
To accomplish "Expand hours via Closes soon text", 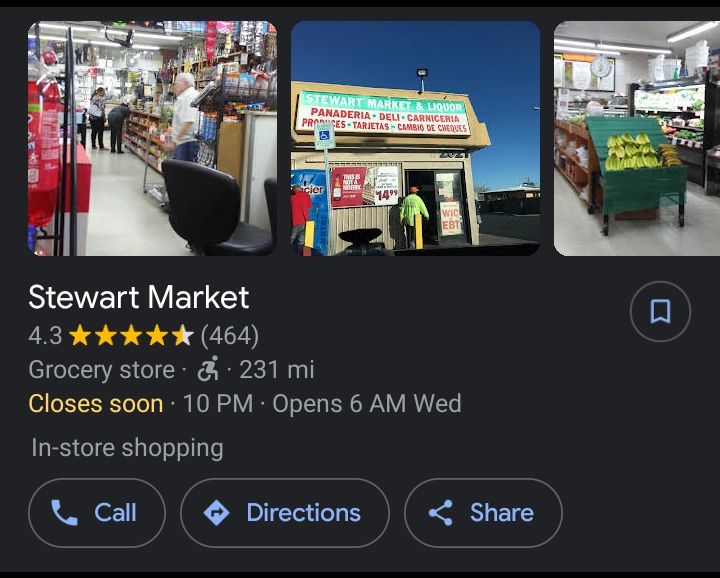I will (x=96, y=404).
